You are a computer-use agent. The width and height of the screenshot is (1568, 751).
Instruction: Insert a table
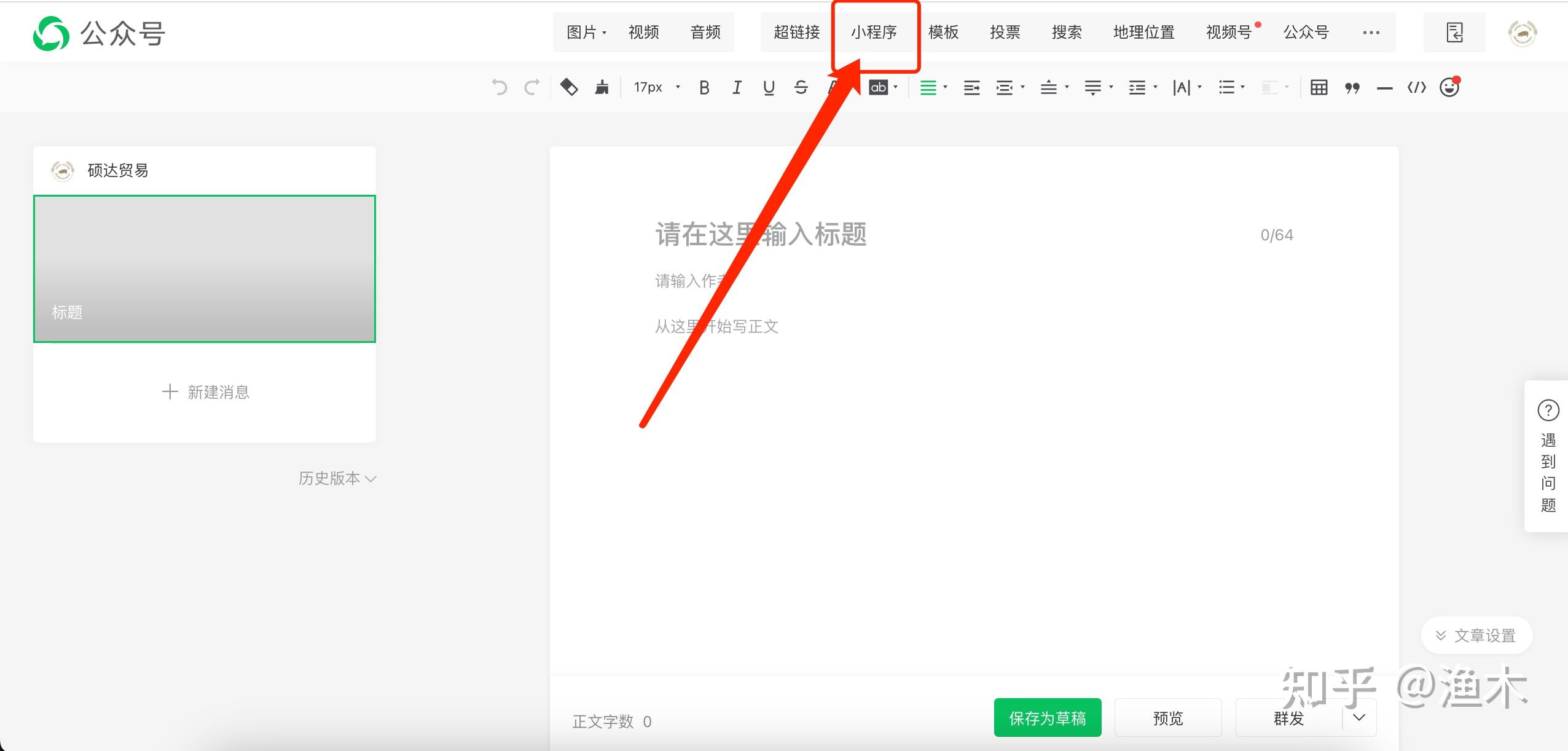pos(1319,87)
